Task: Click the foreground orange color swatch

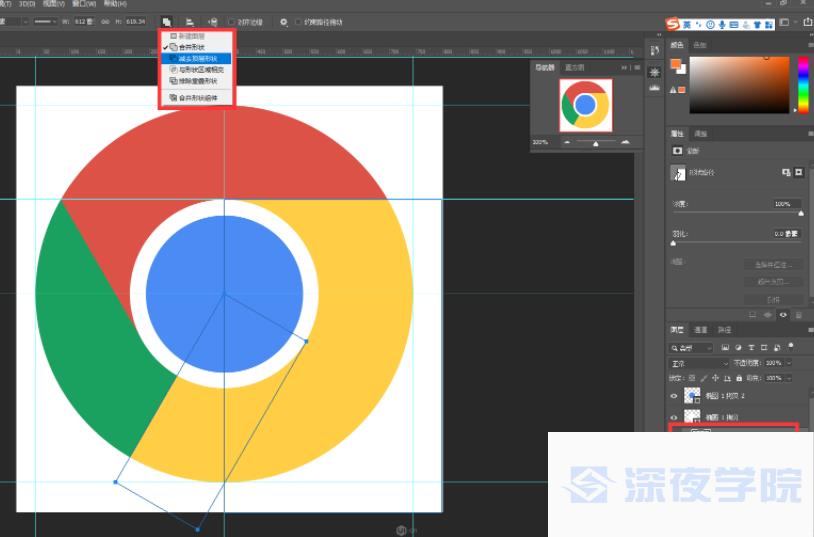Action: 675,64
